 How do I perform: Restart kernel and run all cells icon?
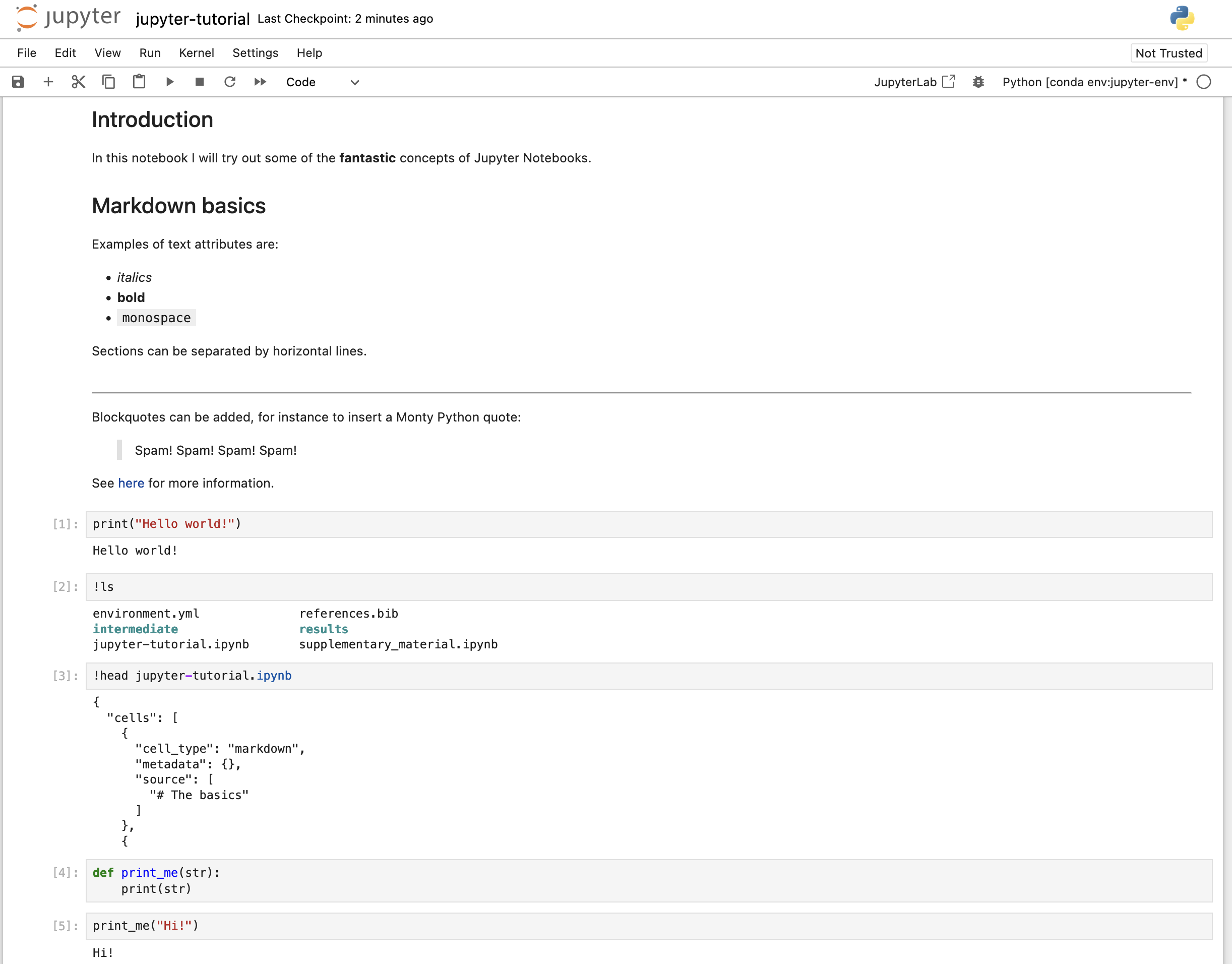(260, 82)
